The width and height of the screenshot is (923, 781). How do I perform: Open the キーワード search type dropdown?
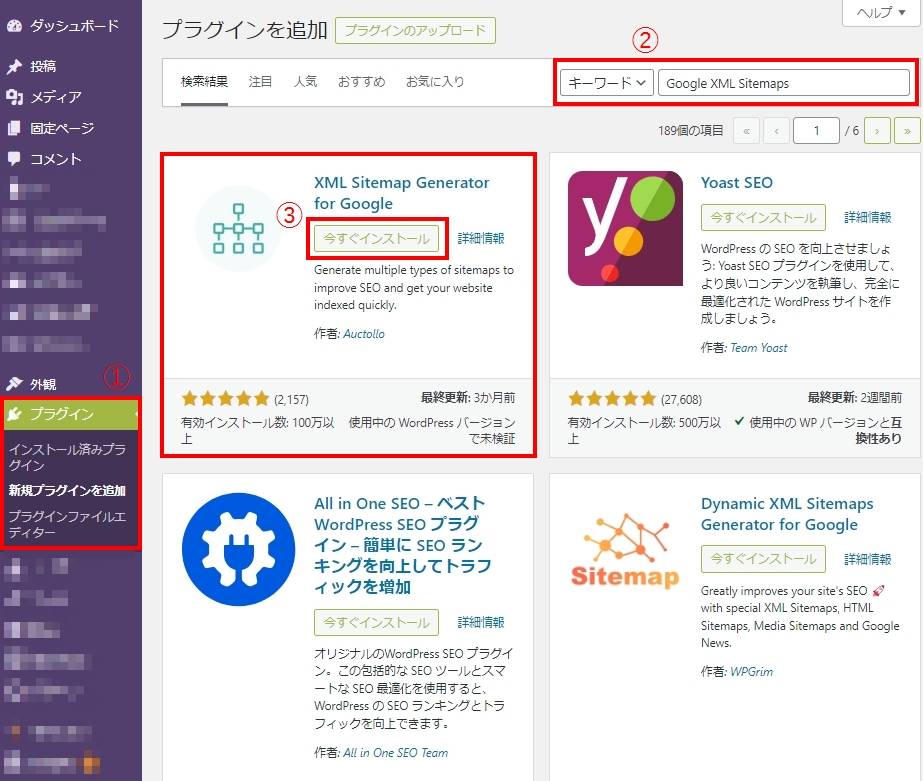(x=607, y=84)
